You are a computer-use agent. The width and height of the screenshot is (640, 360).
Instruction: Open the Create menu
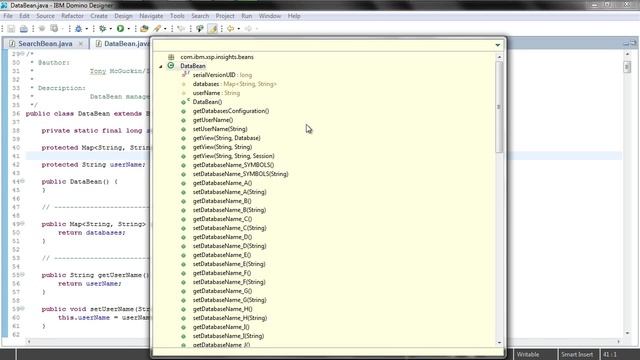coord(99,16)
